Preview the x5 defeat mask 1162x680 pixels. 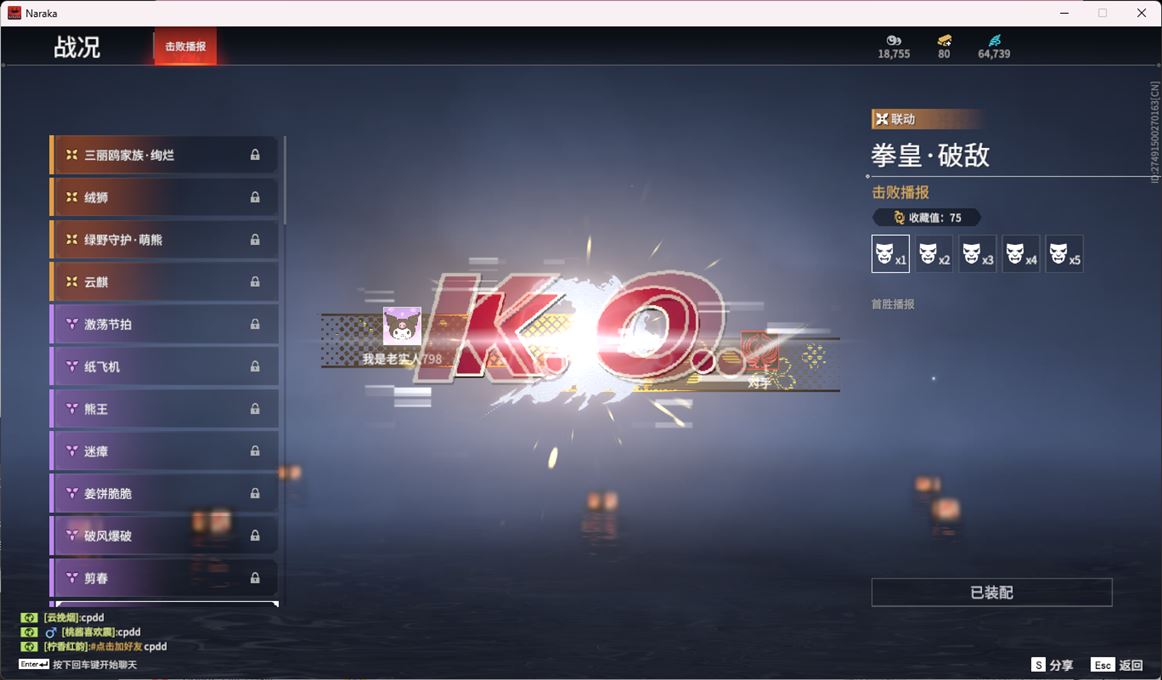pos(1064,254)
